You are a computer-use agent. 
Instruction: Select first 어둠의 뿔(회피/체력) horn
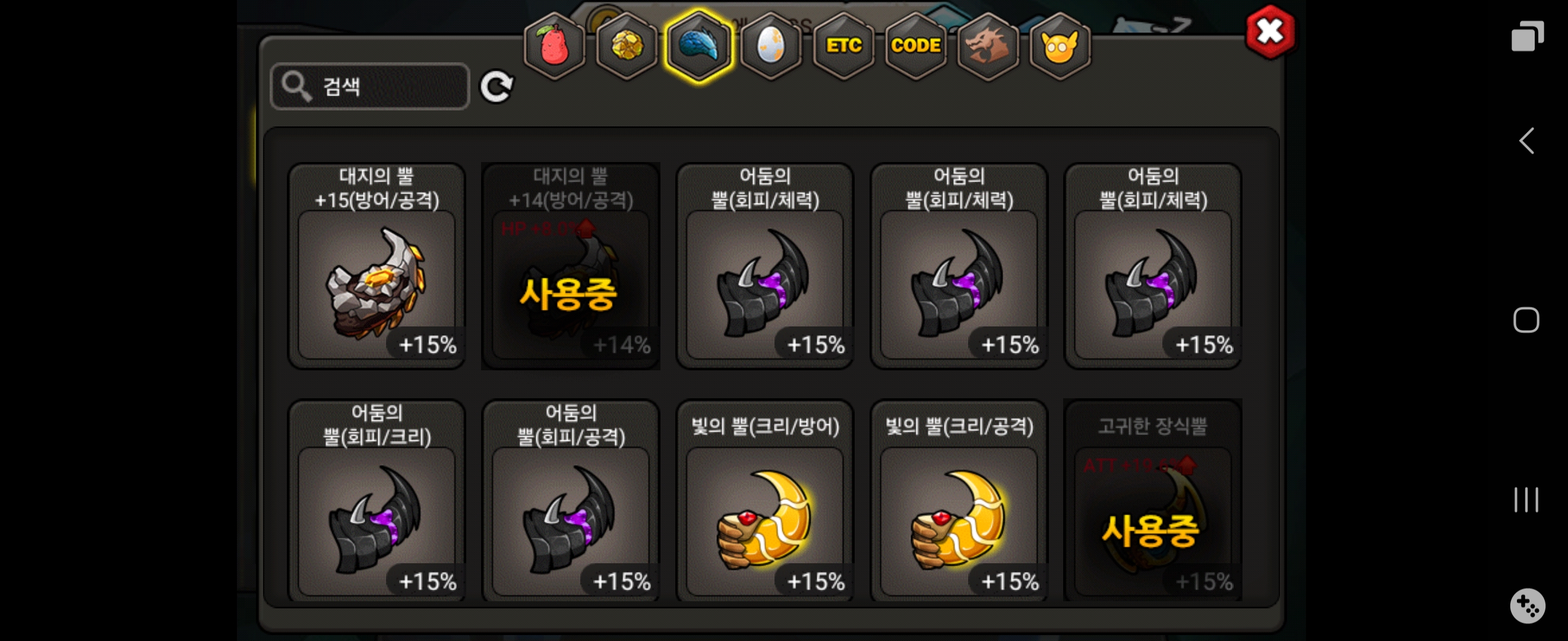coord(765,266)
